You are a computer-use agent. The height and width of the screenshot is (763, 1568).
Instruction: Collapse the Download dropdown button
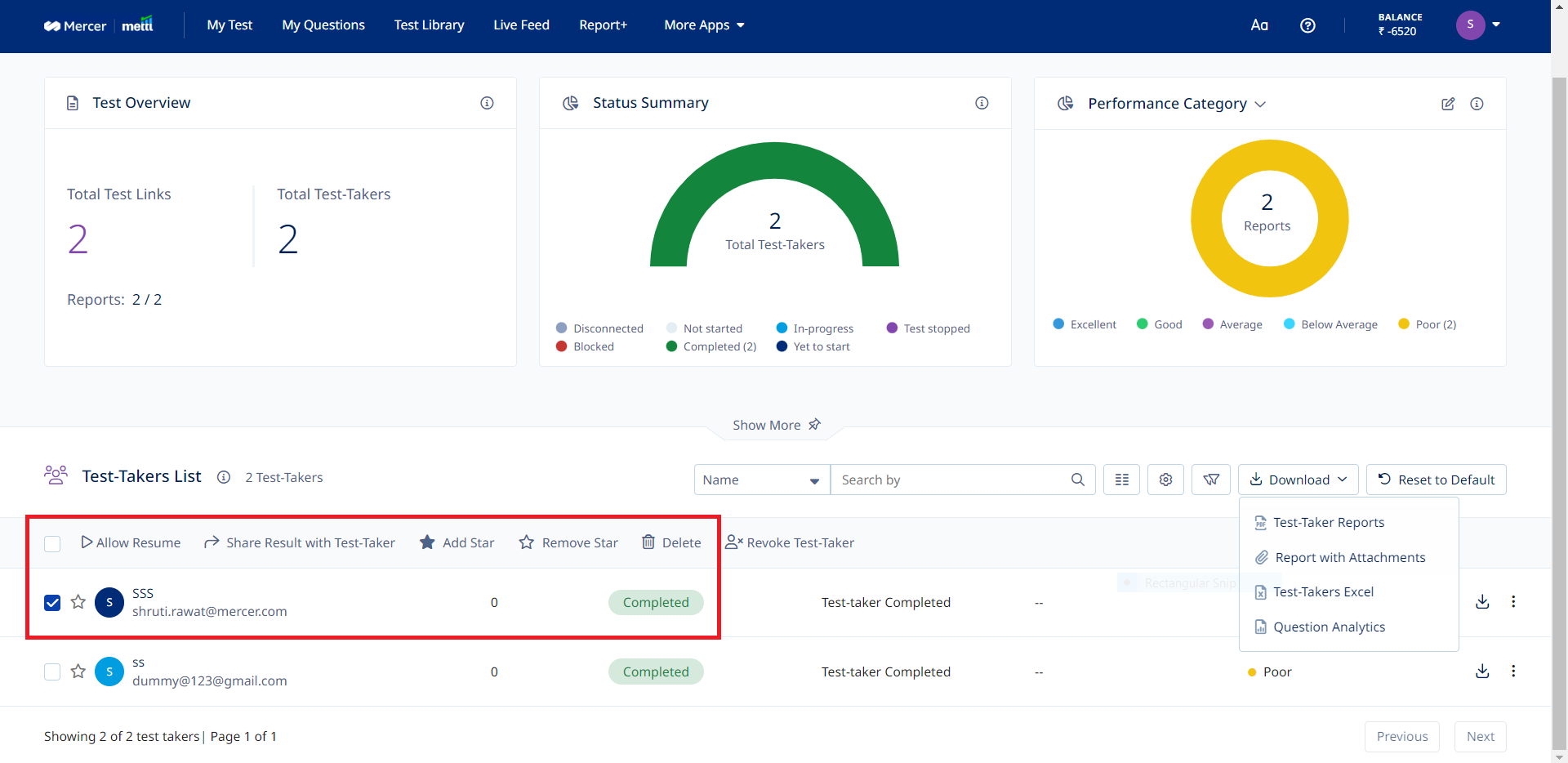tap(1298, 480)
